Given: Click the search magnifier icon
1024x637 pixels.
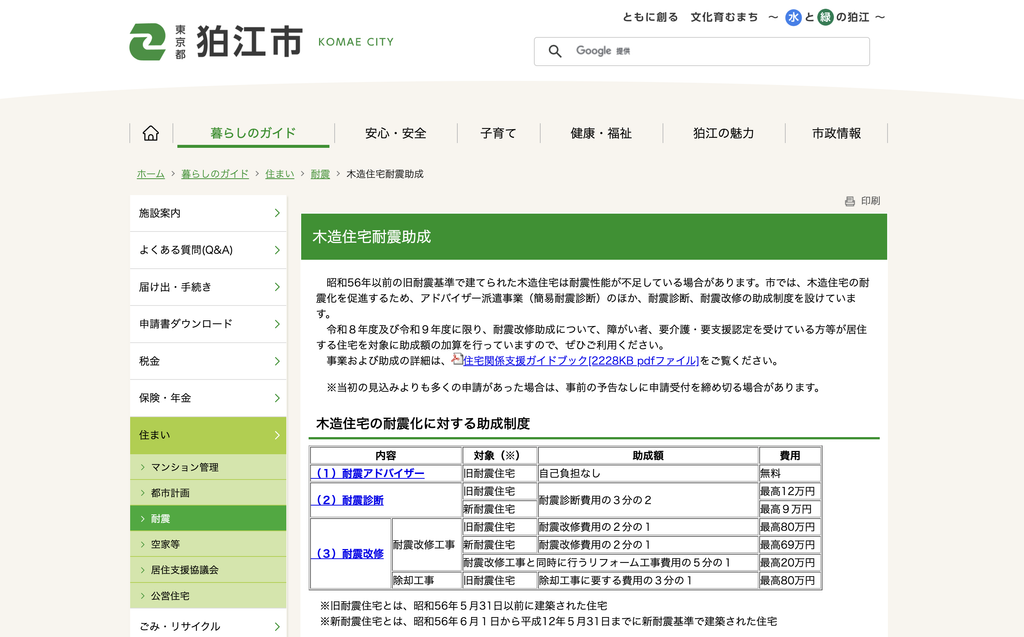Looking at the screenshot, I should point(554,51).
